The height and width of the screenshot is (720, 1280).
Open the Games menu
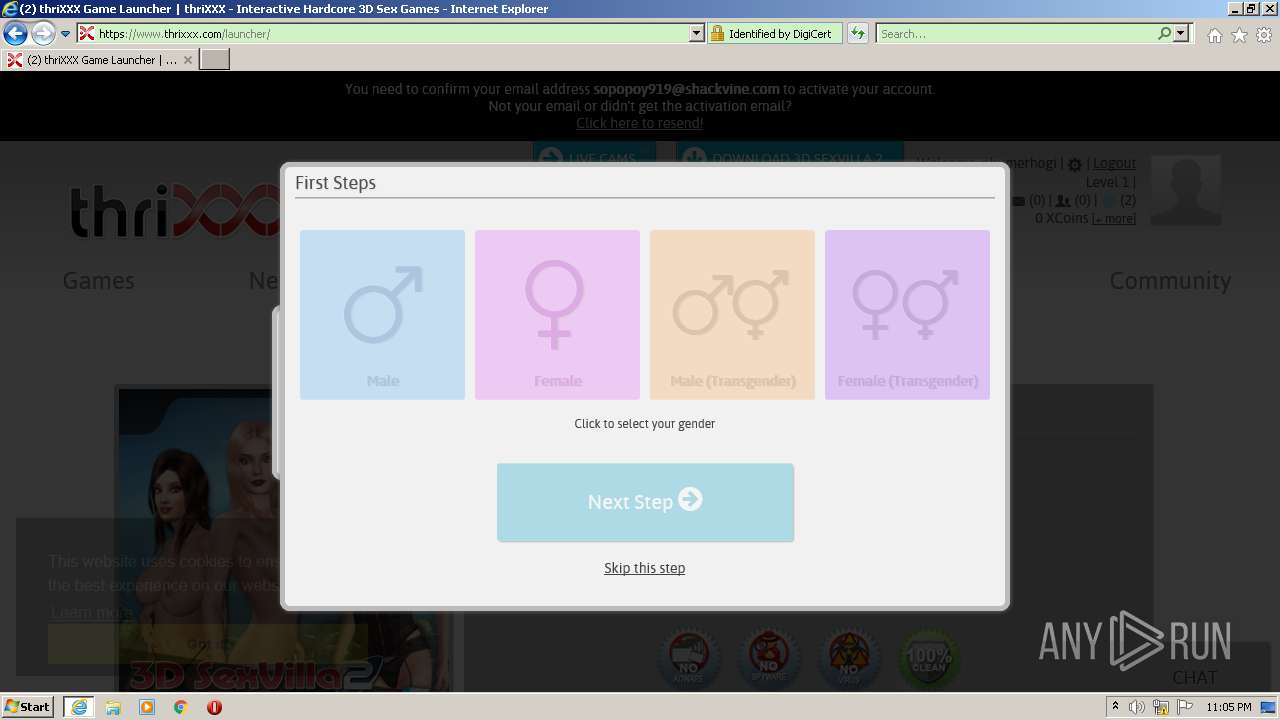pos(98,281)
